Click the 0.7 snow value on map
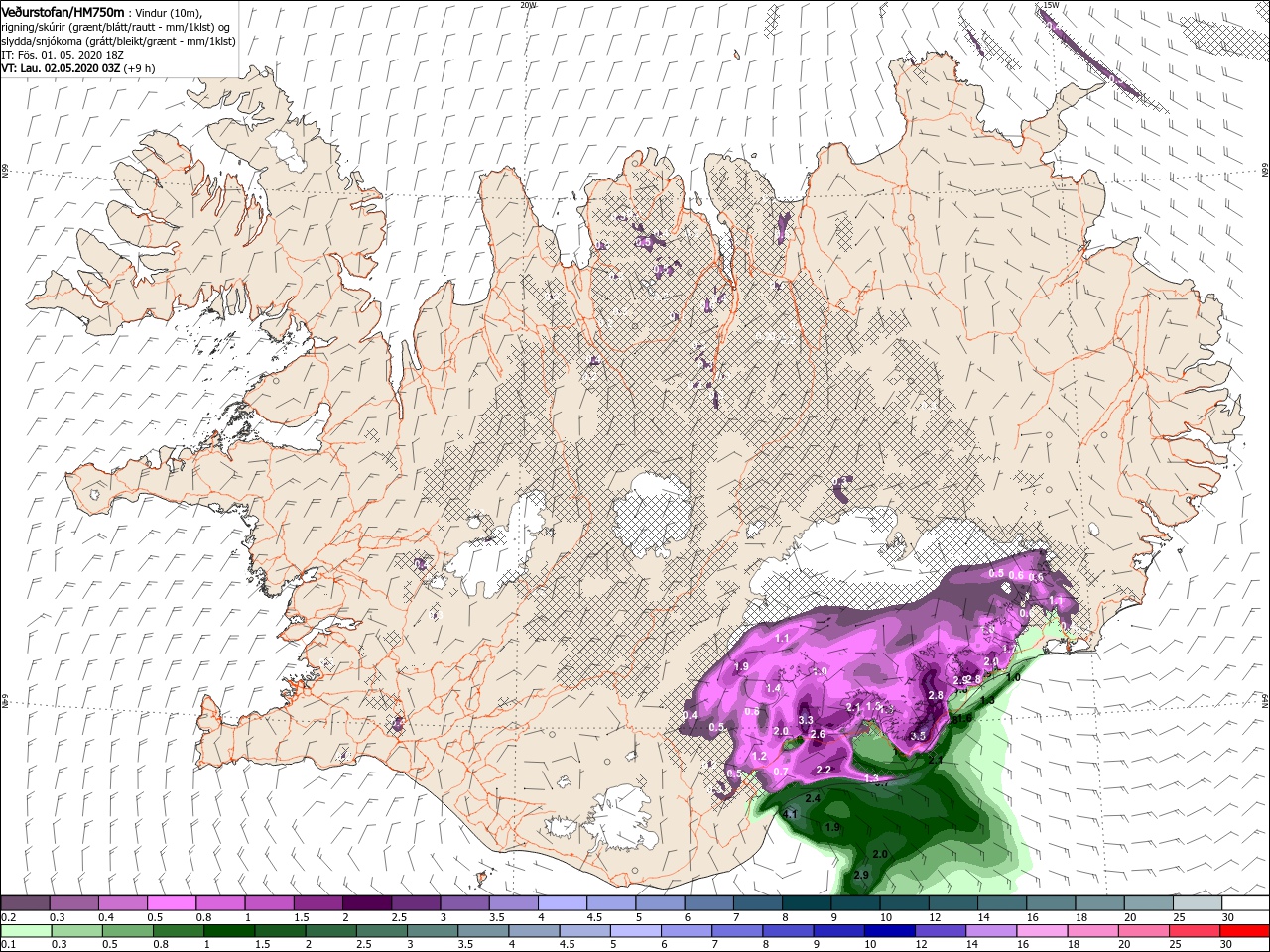 click(781, 772)
